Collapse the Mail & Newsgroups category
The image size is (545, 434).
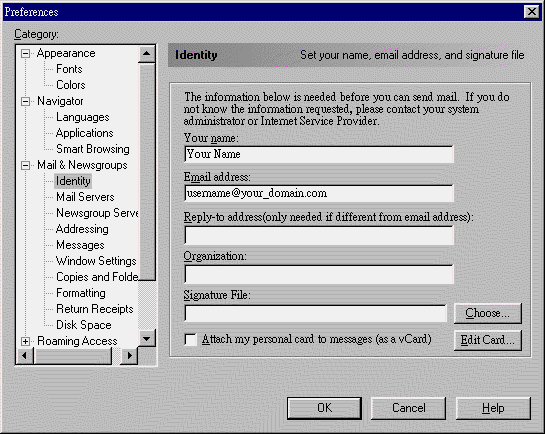25,165
